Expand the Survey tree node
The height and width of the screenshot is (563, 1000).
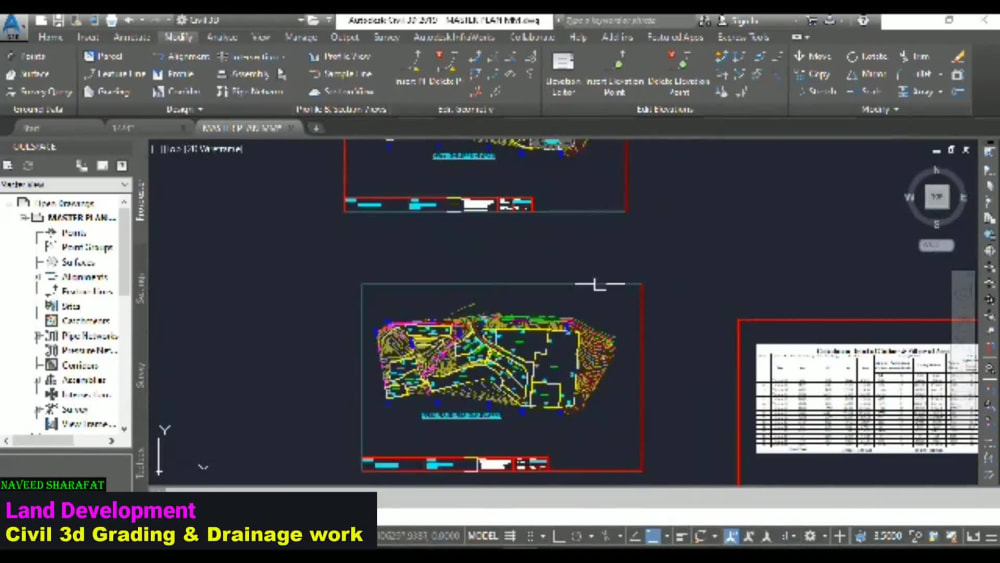tap(38, 410)
